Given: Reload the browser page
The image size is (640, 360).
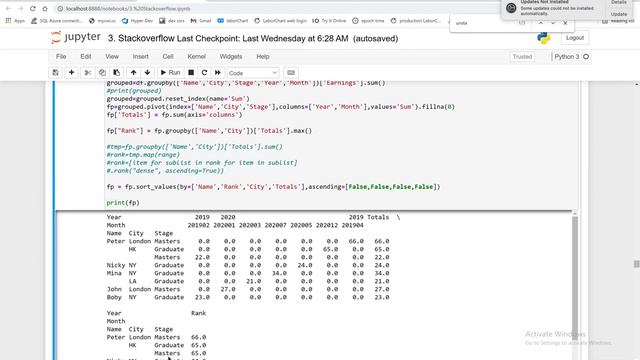Looking at the screenshot, I should pyautogui.click(x=33, y=9).
